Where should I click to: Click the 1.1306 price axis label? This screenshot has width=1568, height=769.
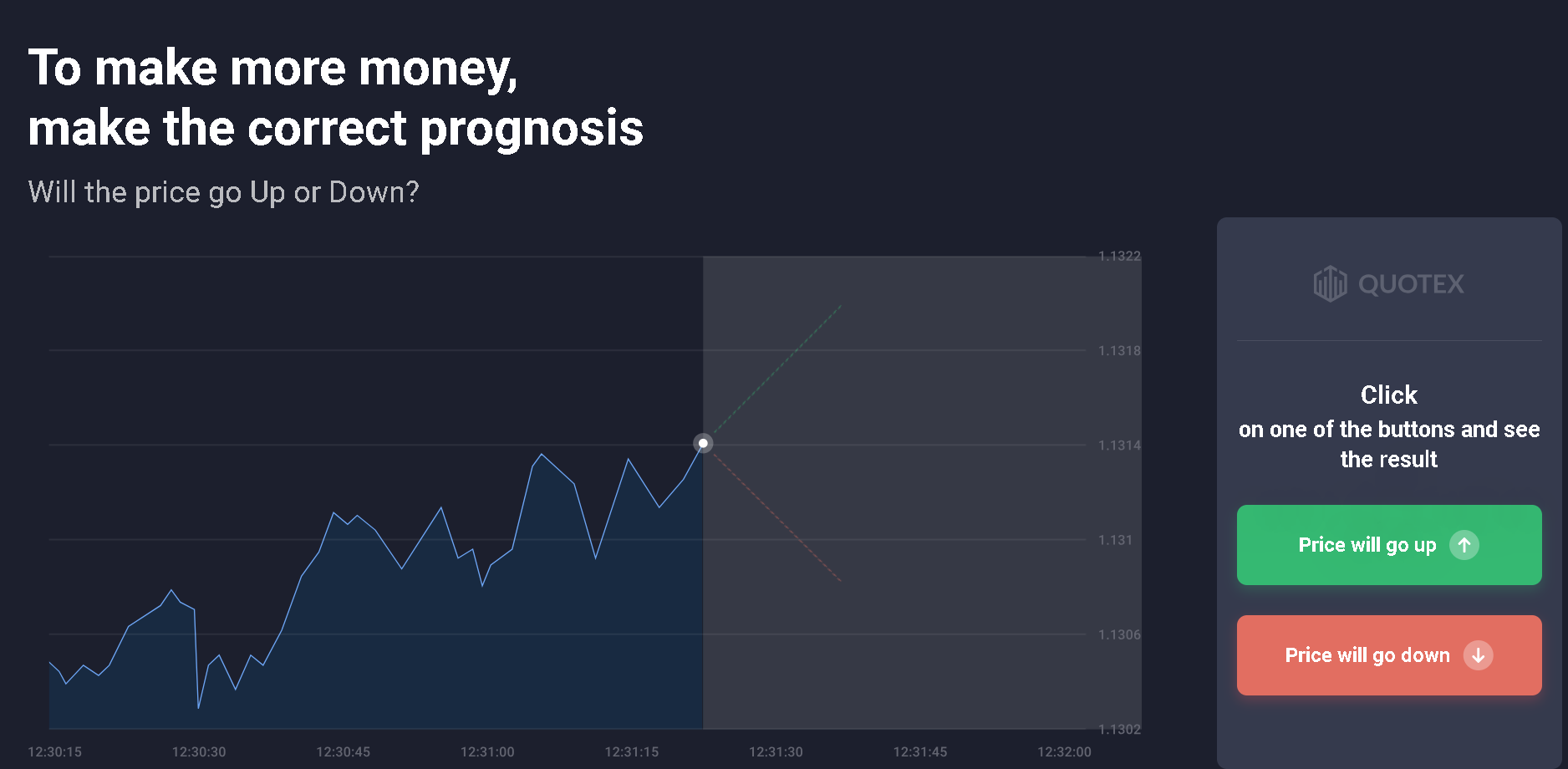click(x=1119, y=634)
